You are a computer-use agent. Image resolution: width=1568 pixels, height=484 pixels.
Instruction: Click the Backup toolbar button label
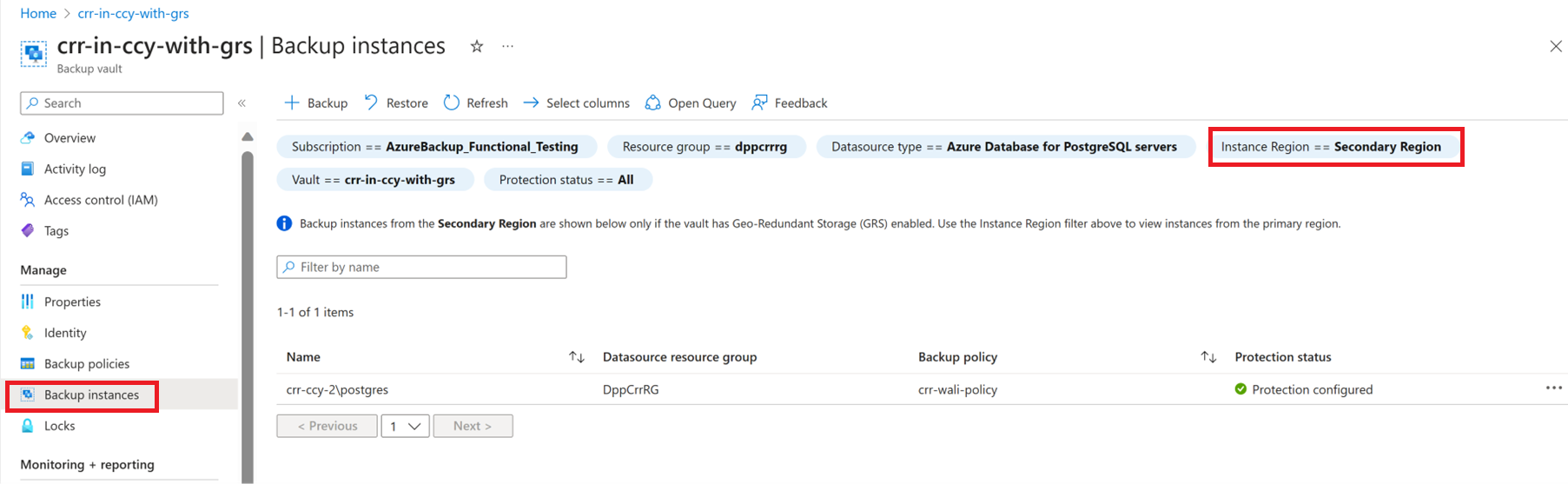pyautogui.click(x=327, y=103)
